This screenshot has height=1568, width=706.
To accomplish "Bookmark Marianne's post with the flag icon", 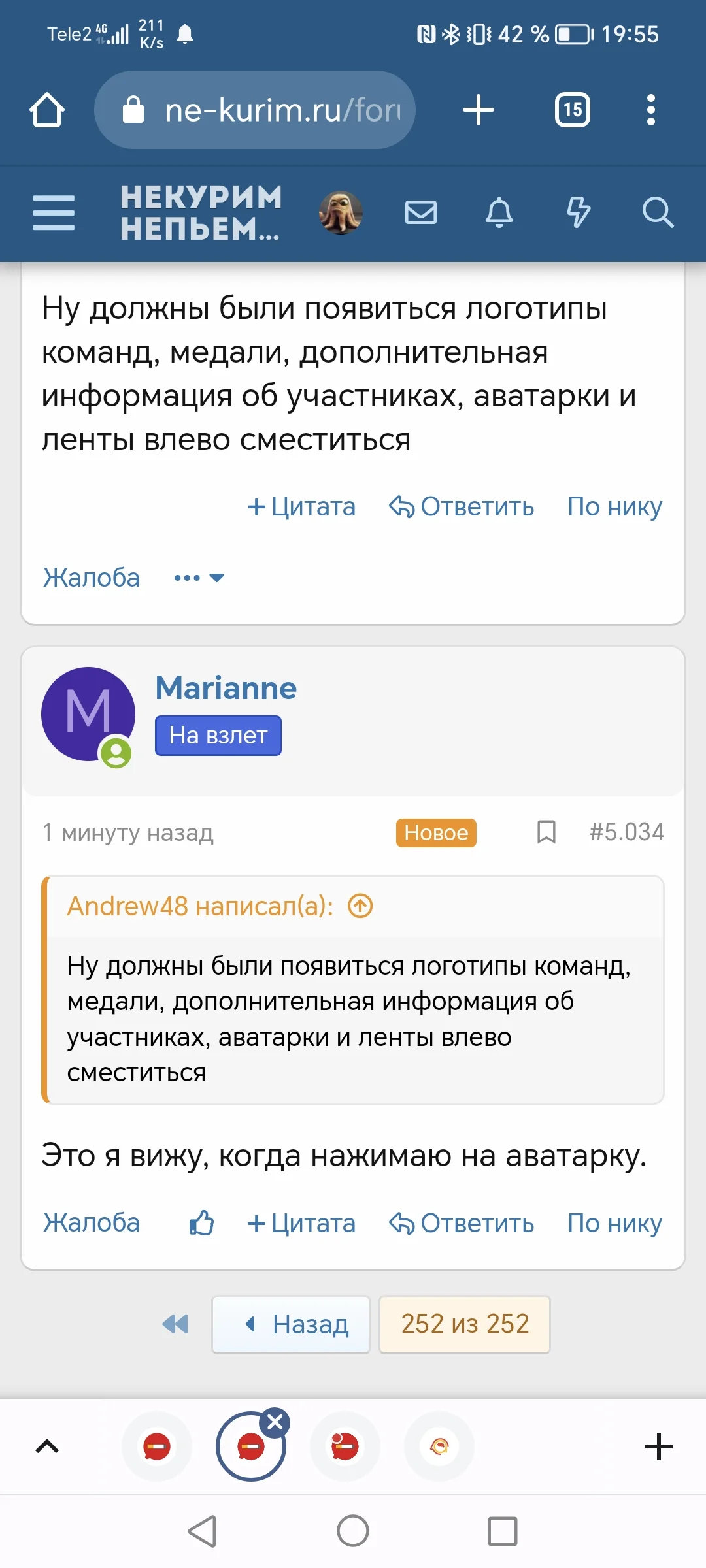I will 546,832.
